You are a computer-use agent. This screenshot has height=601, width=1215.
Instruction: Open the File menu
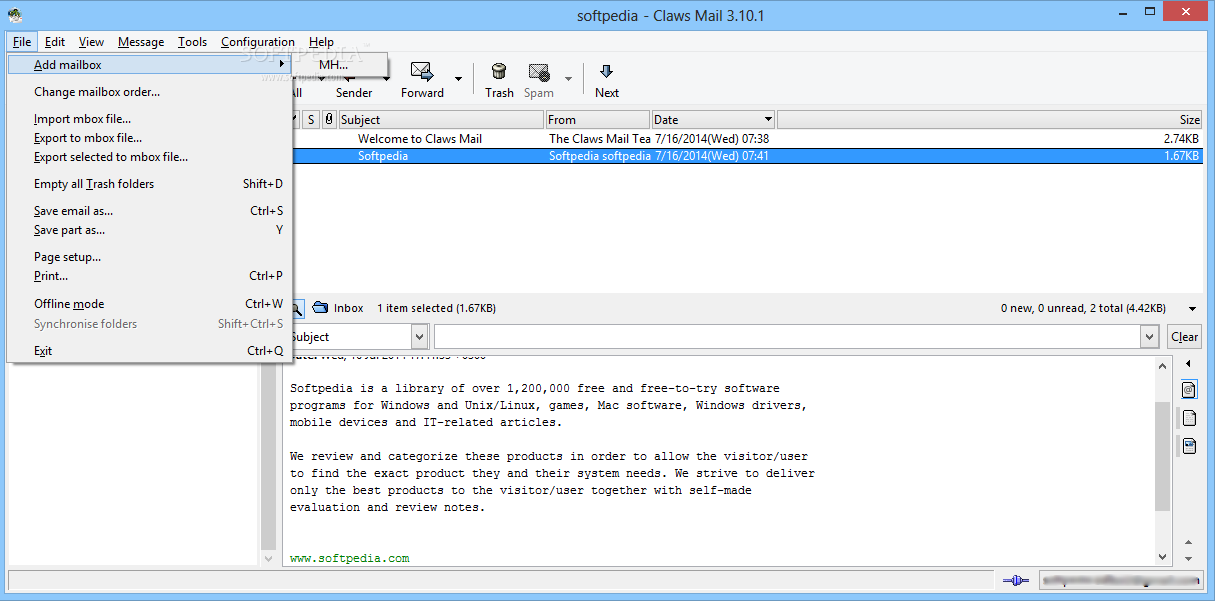coord(22,42)
